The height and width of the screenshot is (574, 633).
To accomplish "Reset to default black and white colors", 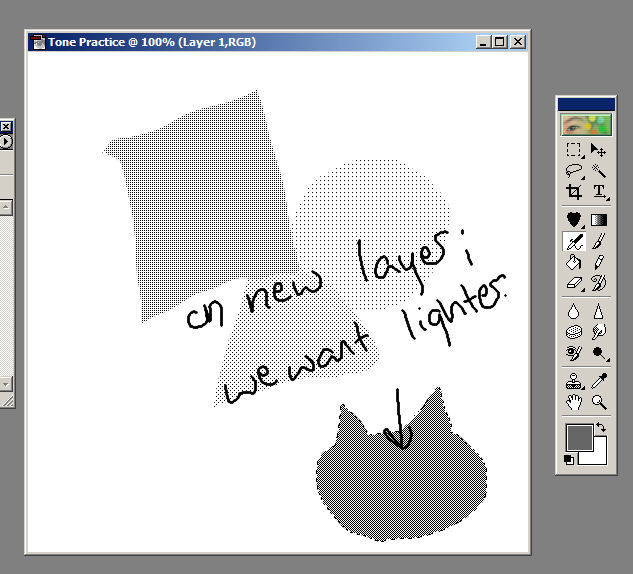I will [569, 459].
